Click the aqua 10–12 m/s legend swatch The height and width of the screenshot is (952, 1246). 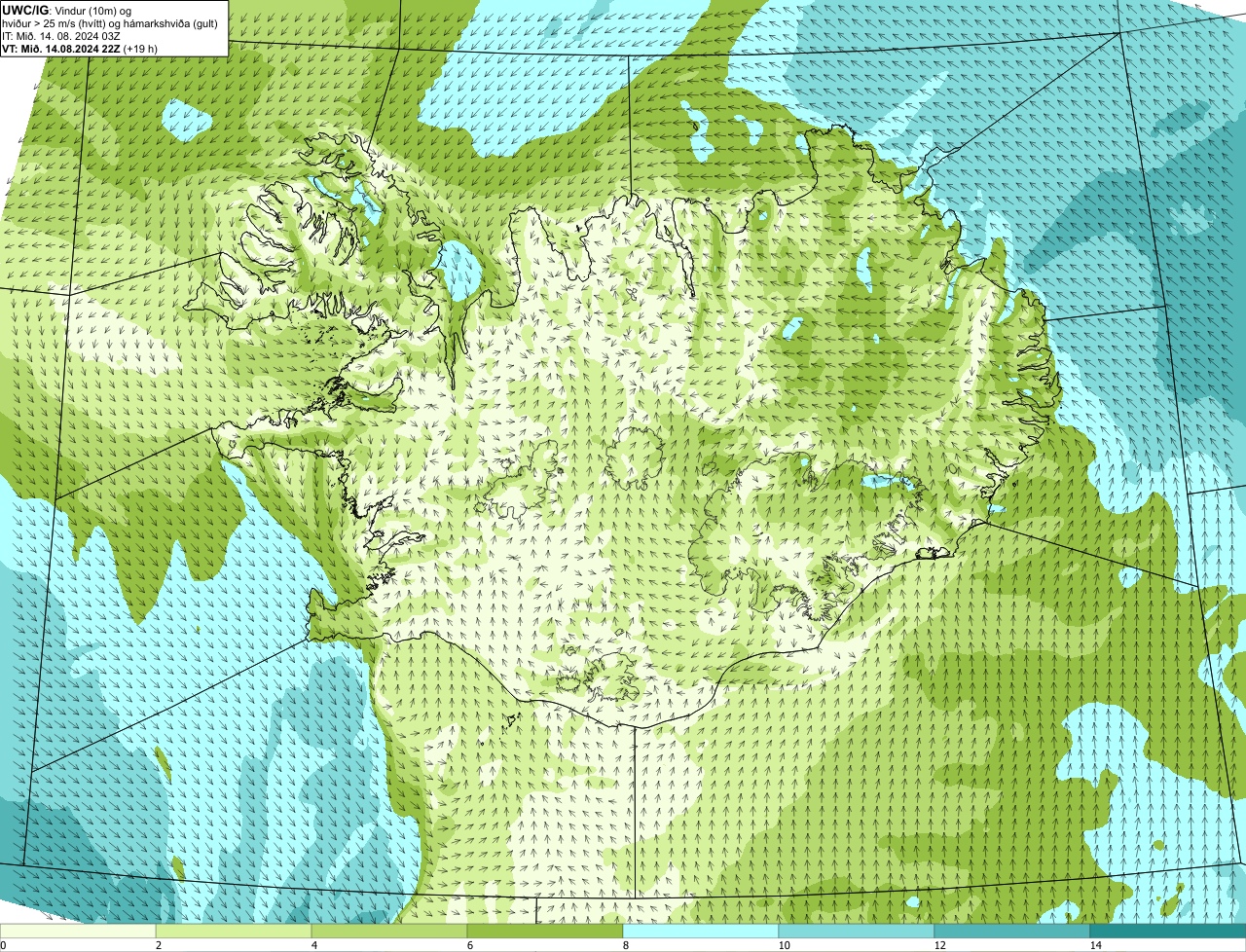coord(857,931)
